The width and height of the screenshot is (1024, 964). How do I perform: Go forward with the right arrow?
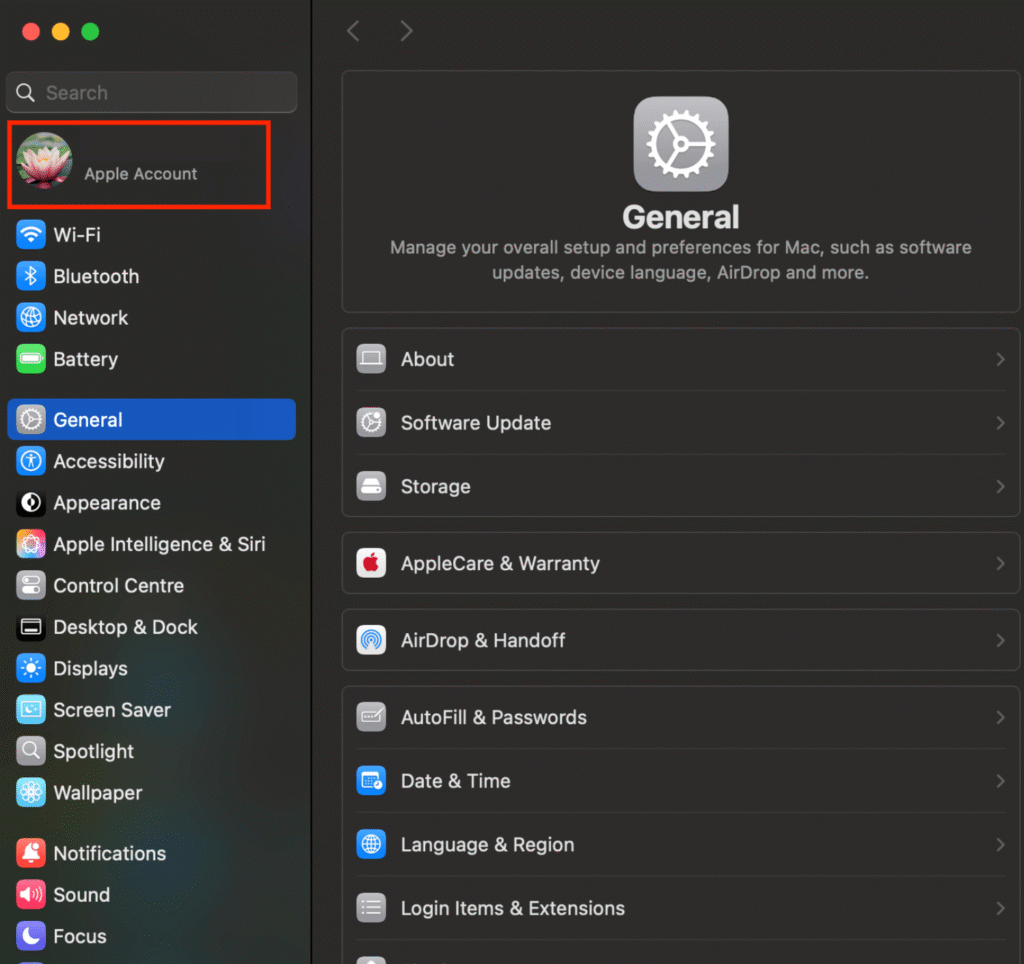pos(406,31)
